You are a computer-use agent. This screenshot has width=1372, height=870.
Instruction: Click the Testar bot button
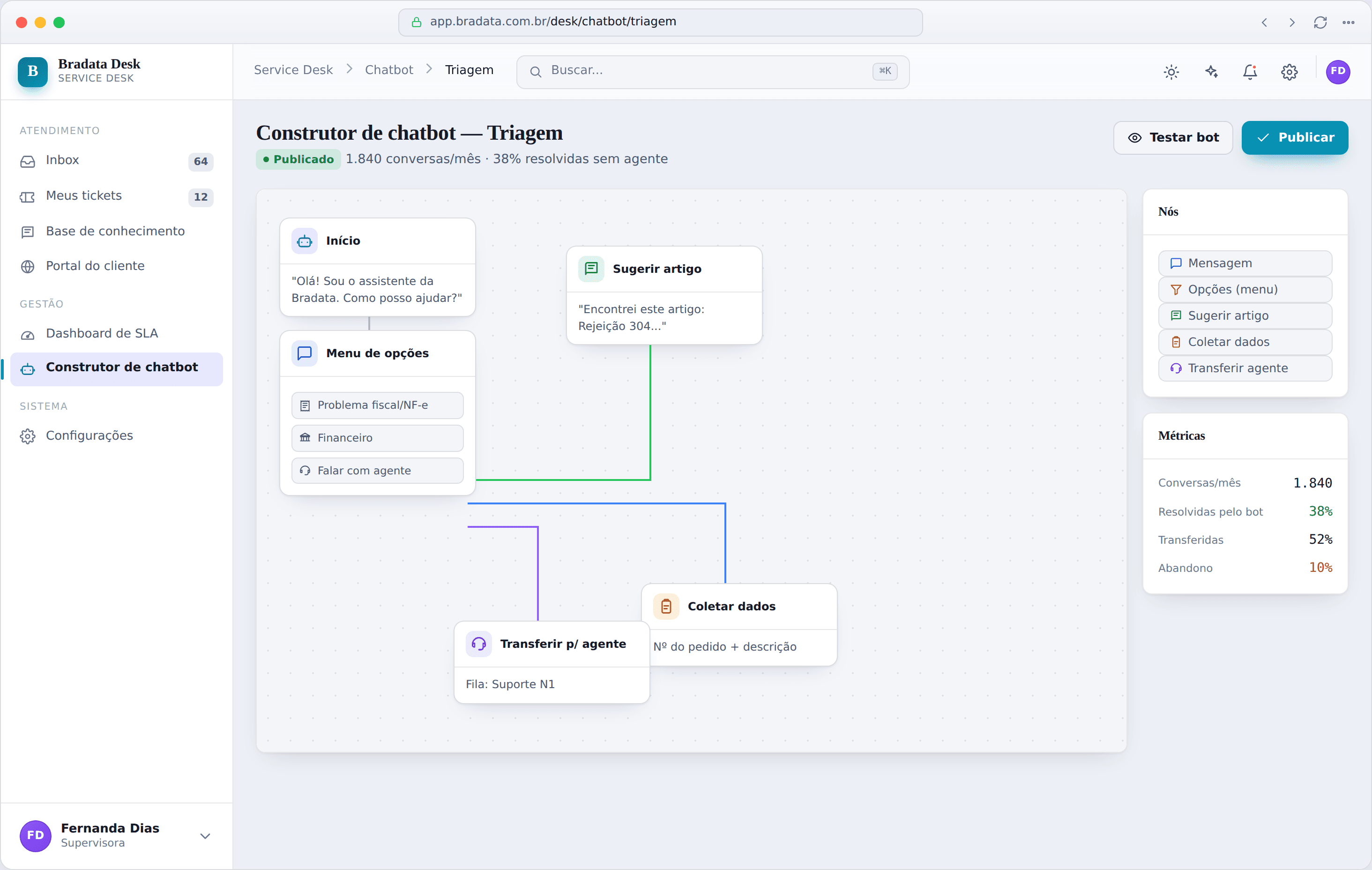point(1173,137)
